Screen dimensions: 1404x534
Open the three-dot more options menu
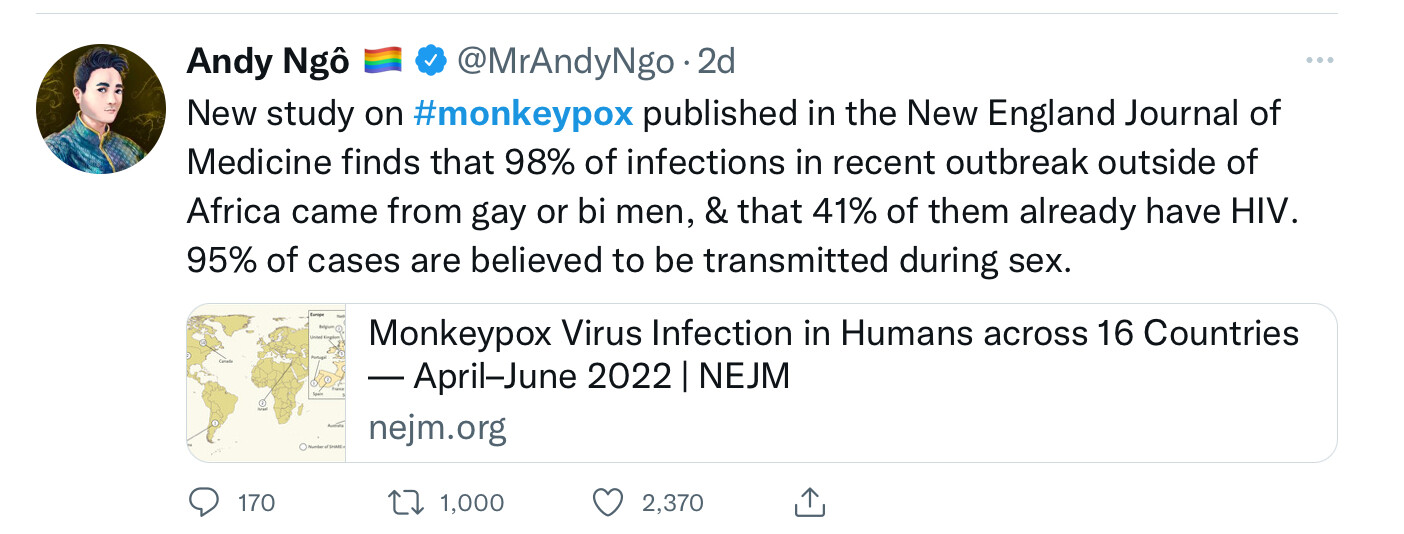1320,62
